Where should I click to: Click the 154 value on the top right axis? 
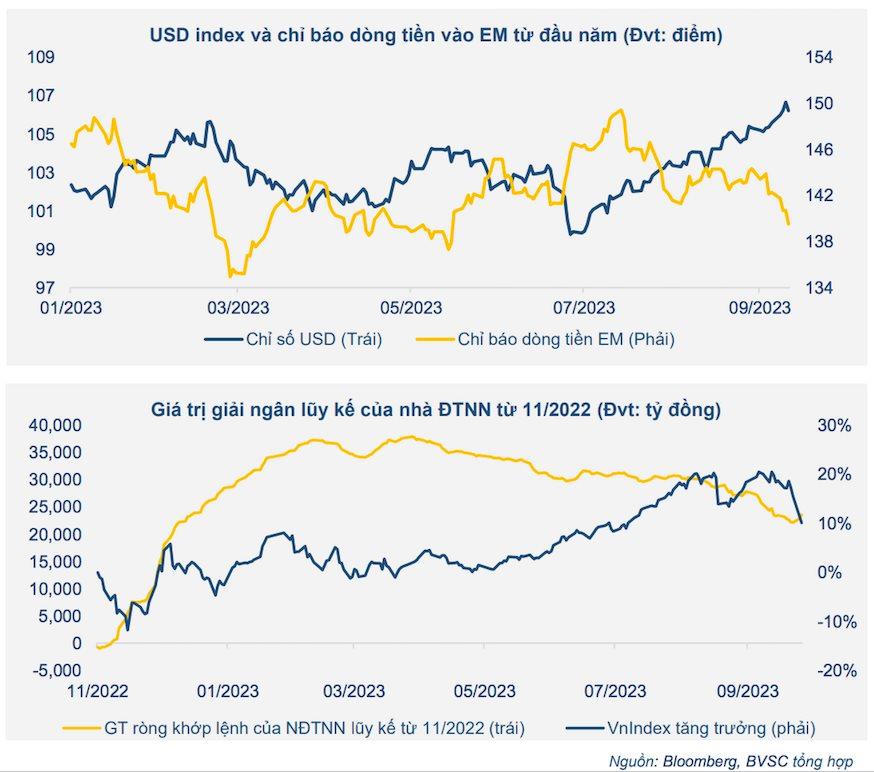(x=819, y=57)
